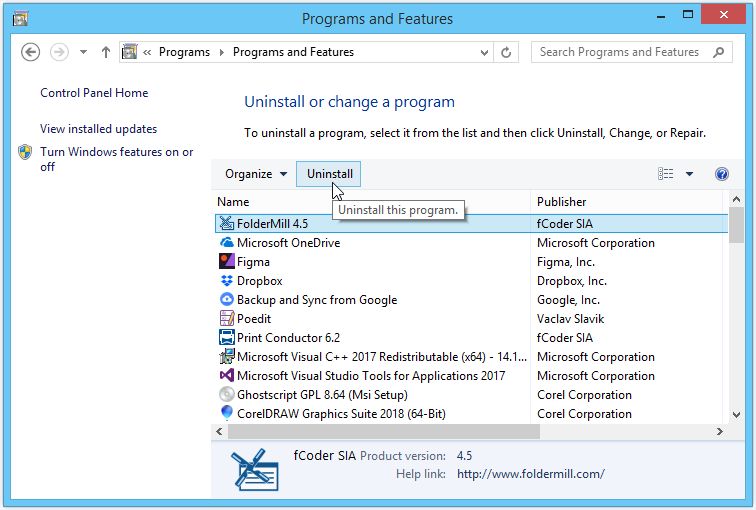
Task: Select the Print Conductor 6.2 icon
Action: [x=227, y=337]
